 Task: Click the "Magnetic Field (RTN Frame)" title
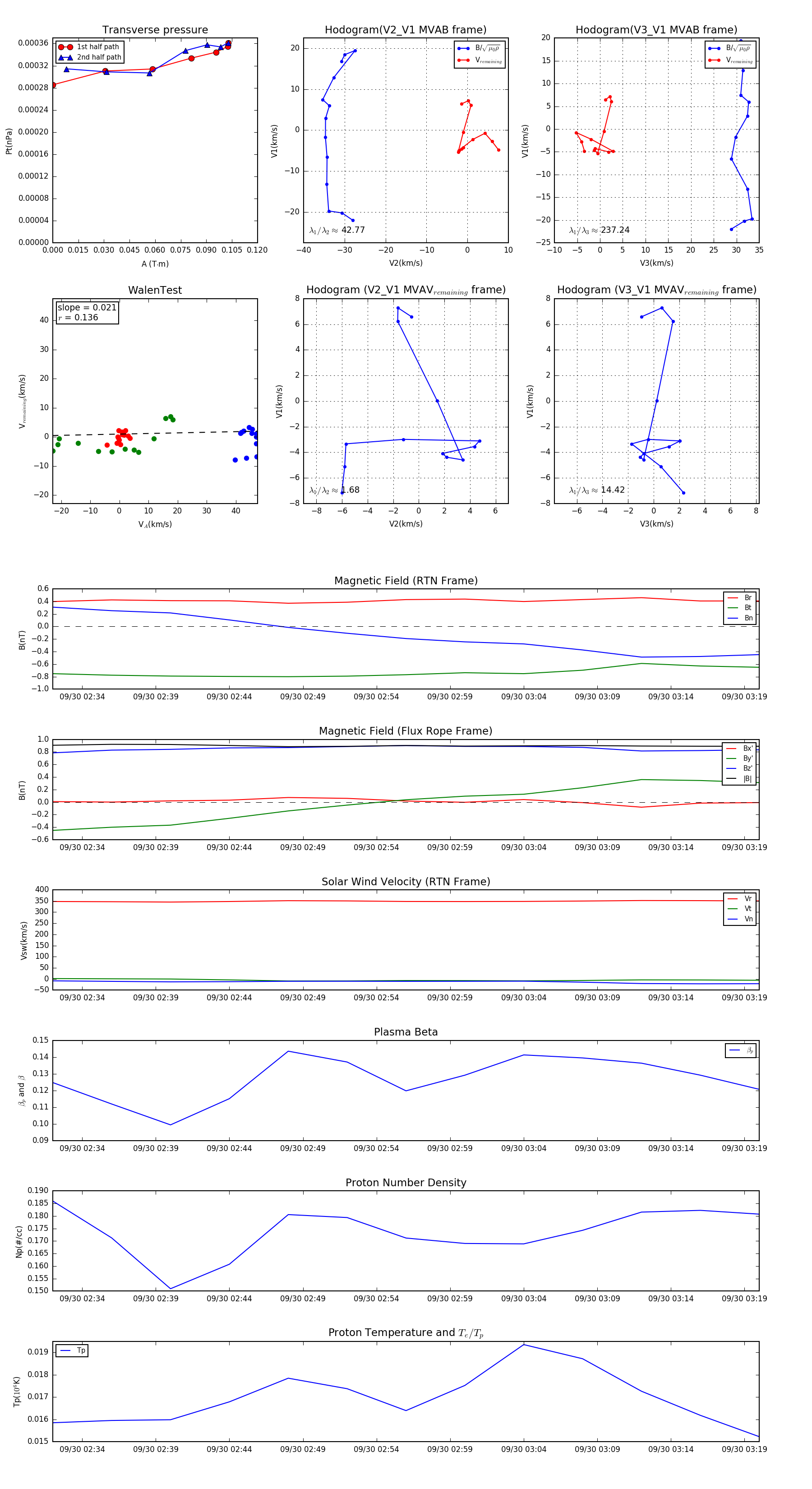(406, 581)
